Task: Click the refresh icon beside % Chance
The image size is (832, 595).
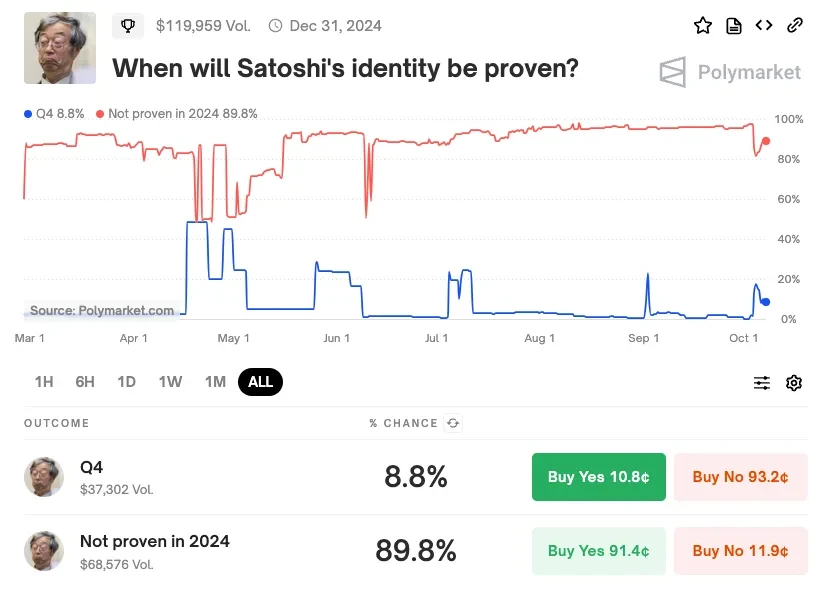Action: 453,423
